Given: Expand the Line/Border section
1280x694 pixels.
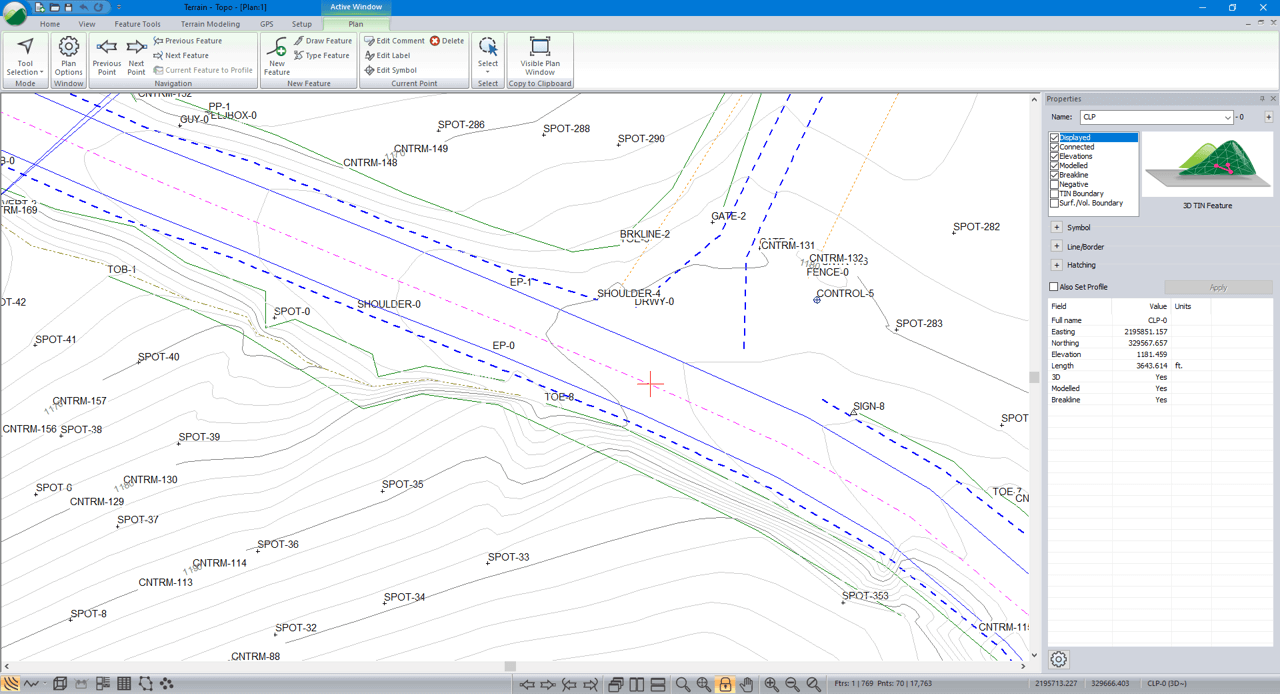Looking at the screenshot, I should coord(1056,246).
